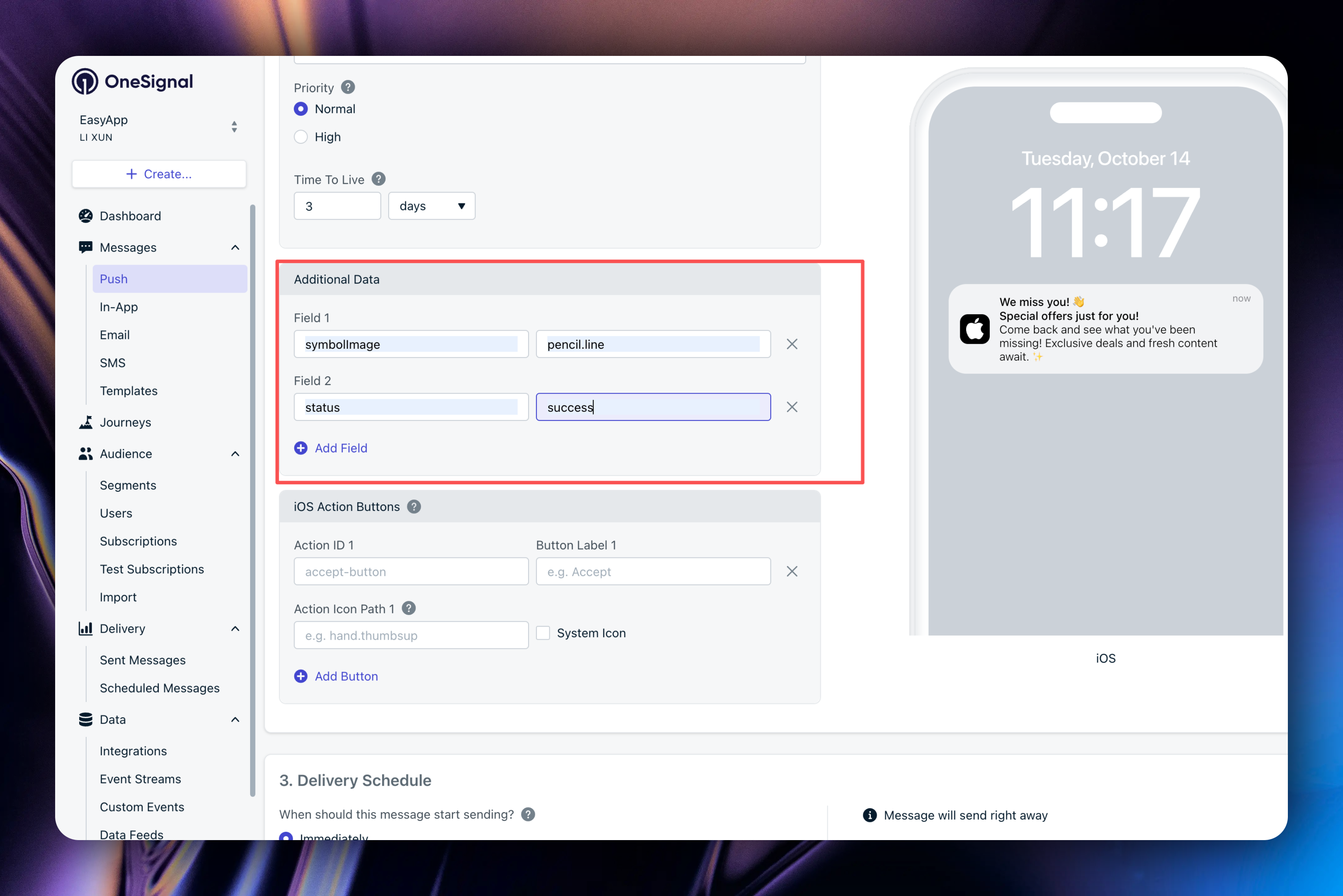The image size is (1343, 896).
Task: Select the Journeys flag icon
Action: point(86,422)
